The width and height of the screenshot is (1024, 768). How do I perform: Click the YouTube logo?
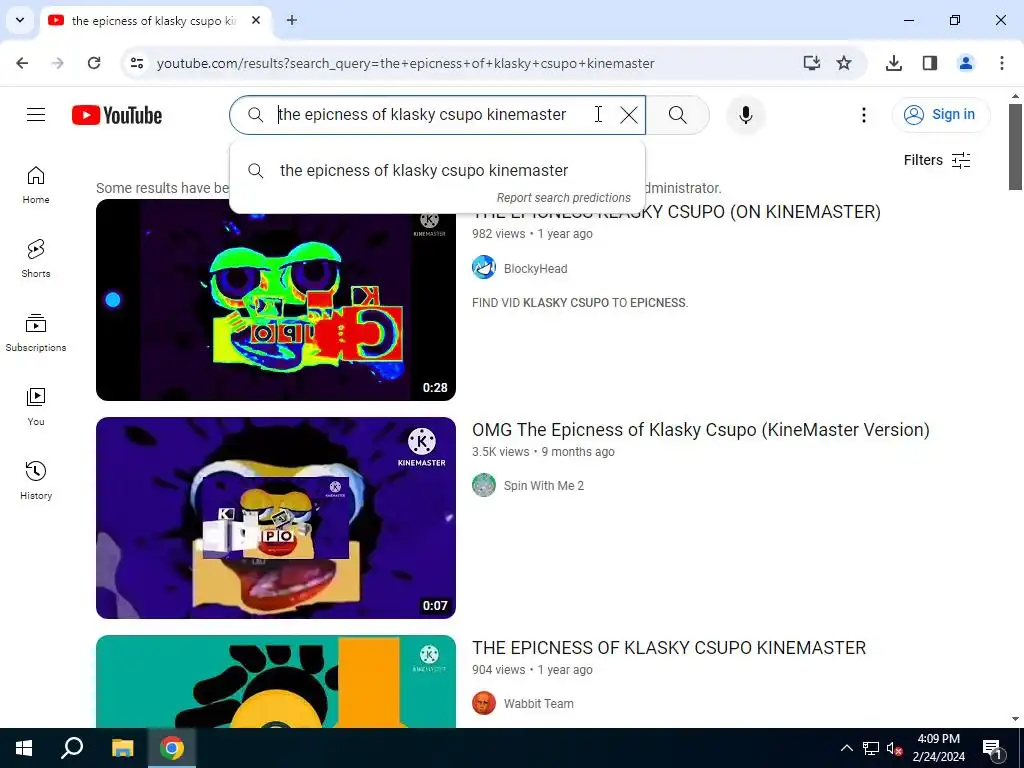pos(117,115)
